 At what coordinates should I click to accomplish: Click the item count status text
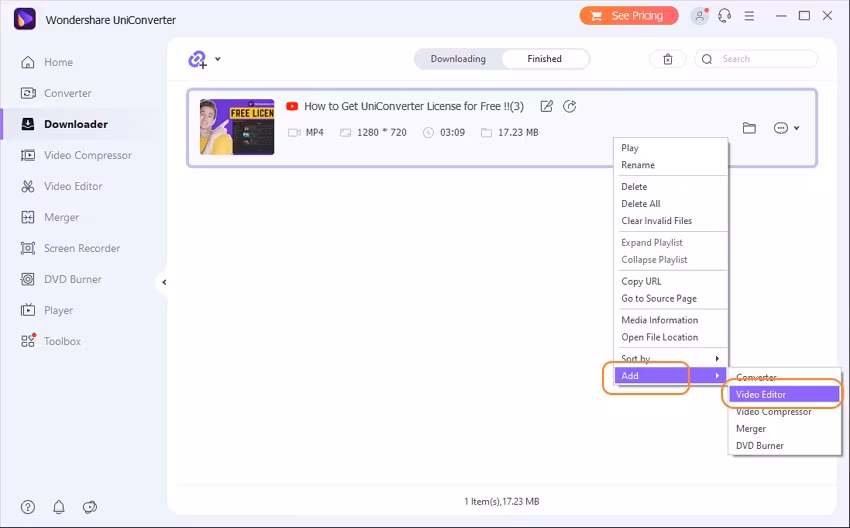501,501
